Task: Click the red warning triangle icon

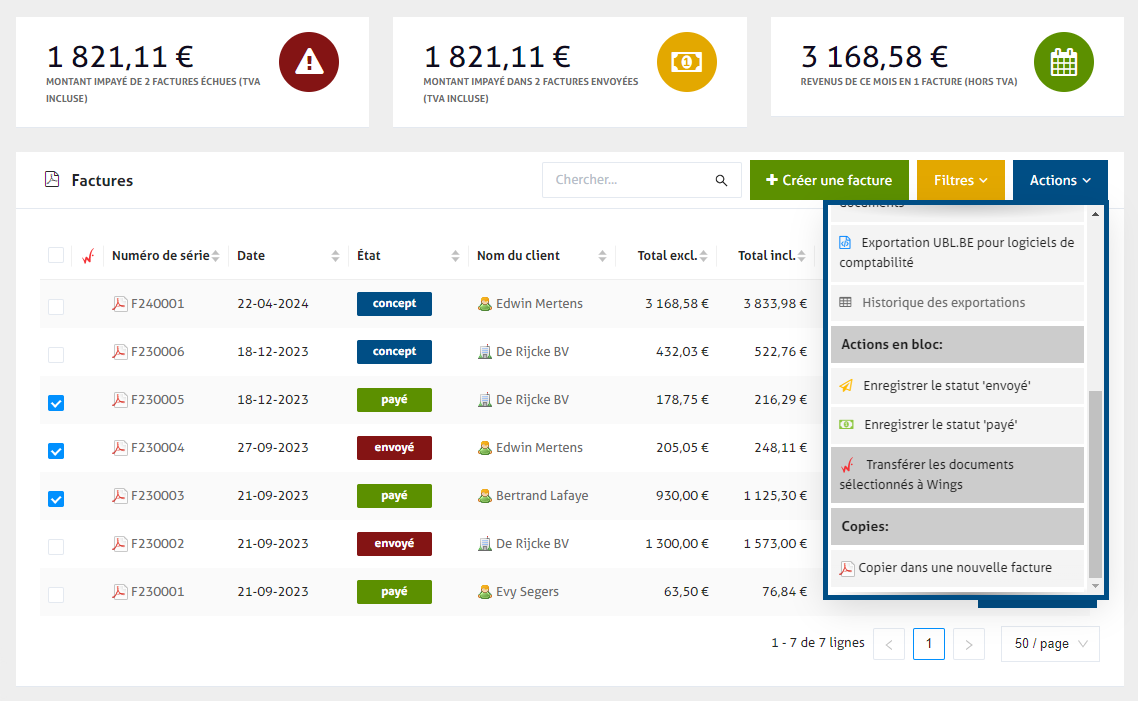Action: click(309, 62)
